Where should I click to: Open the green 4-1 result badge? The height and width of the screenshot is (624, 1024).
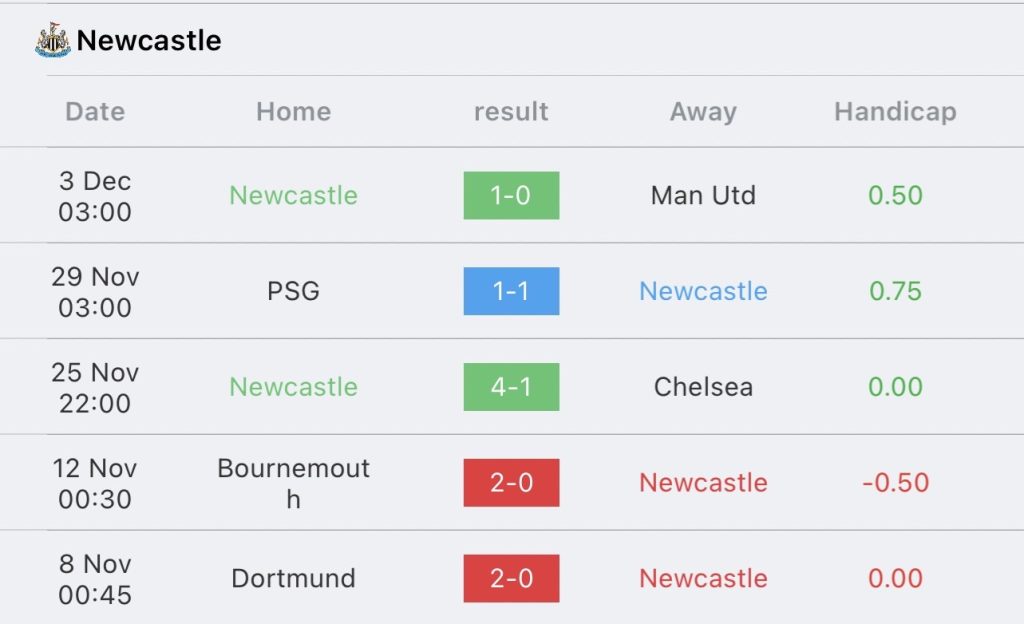pos(511,387)
